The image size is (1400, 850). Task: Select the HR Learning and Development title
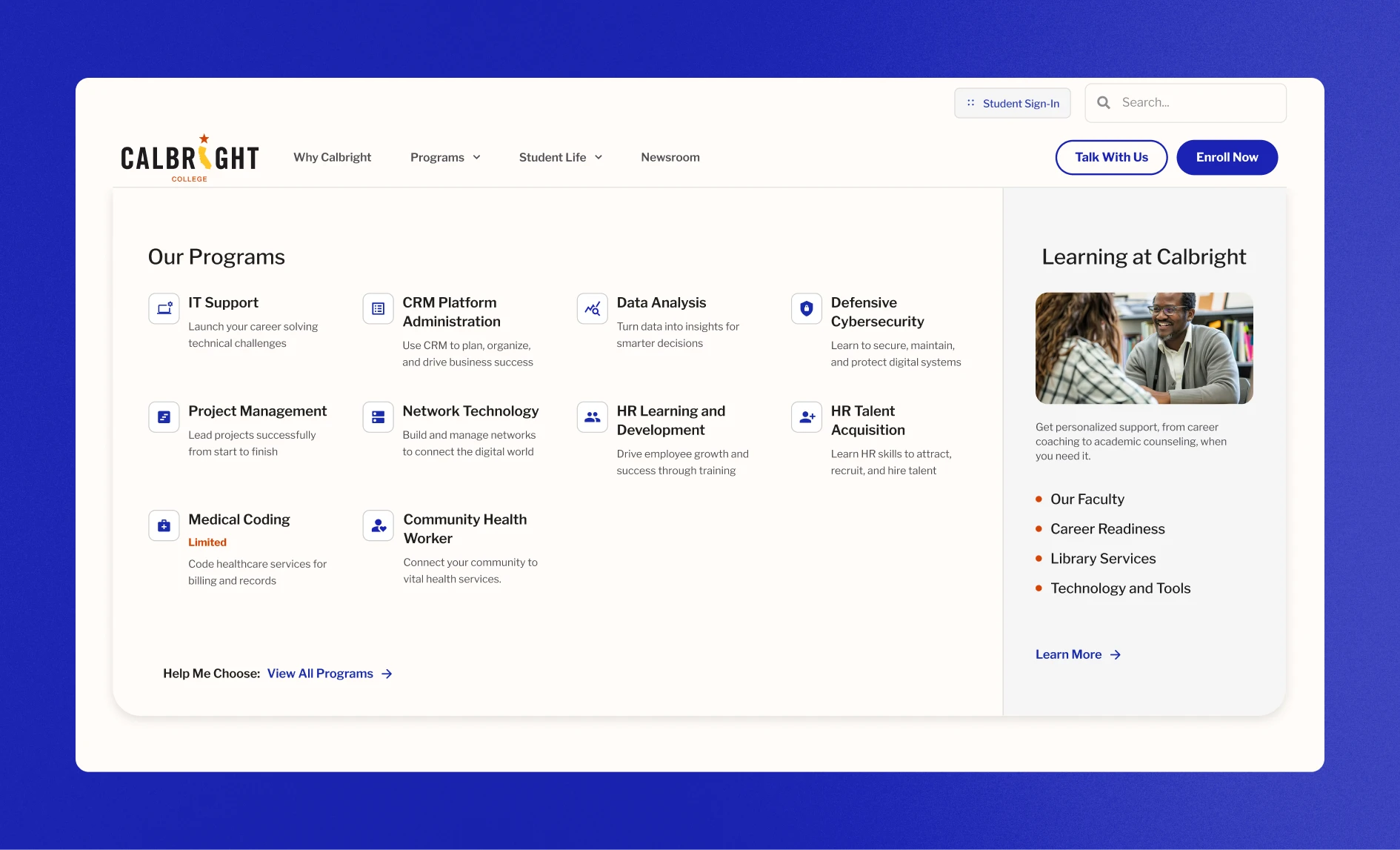point(670,420)
